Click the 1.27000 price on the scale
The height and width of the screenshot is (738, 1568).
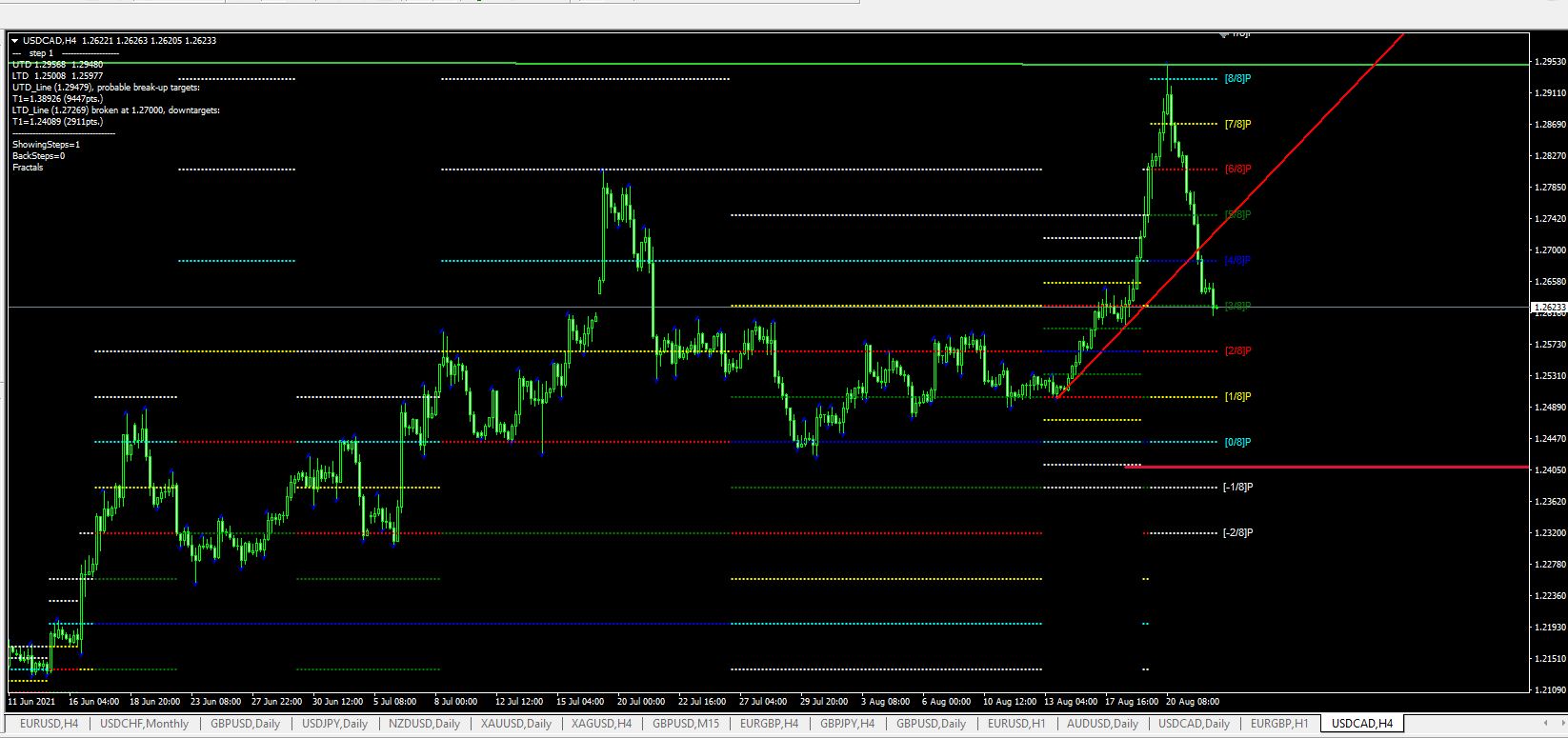(1550, 250)
